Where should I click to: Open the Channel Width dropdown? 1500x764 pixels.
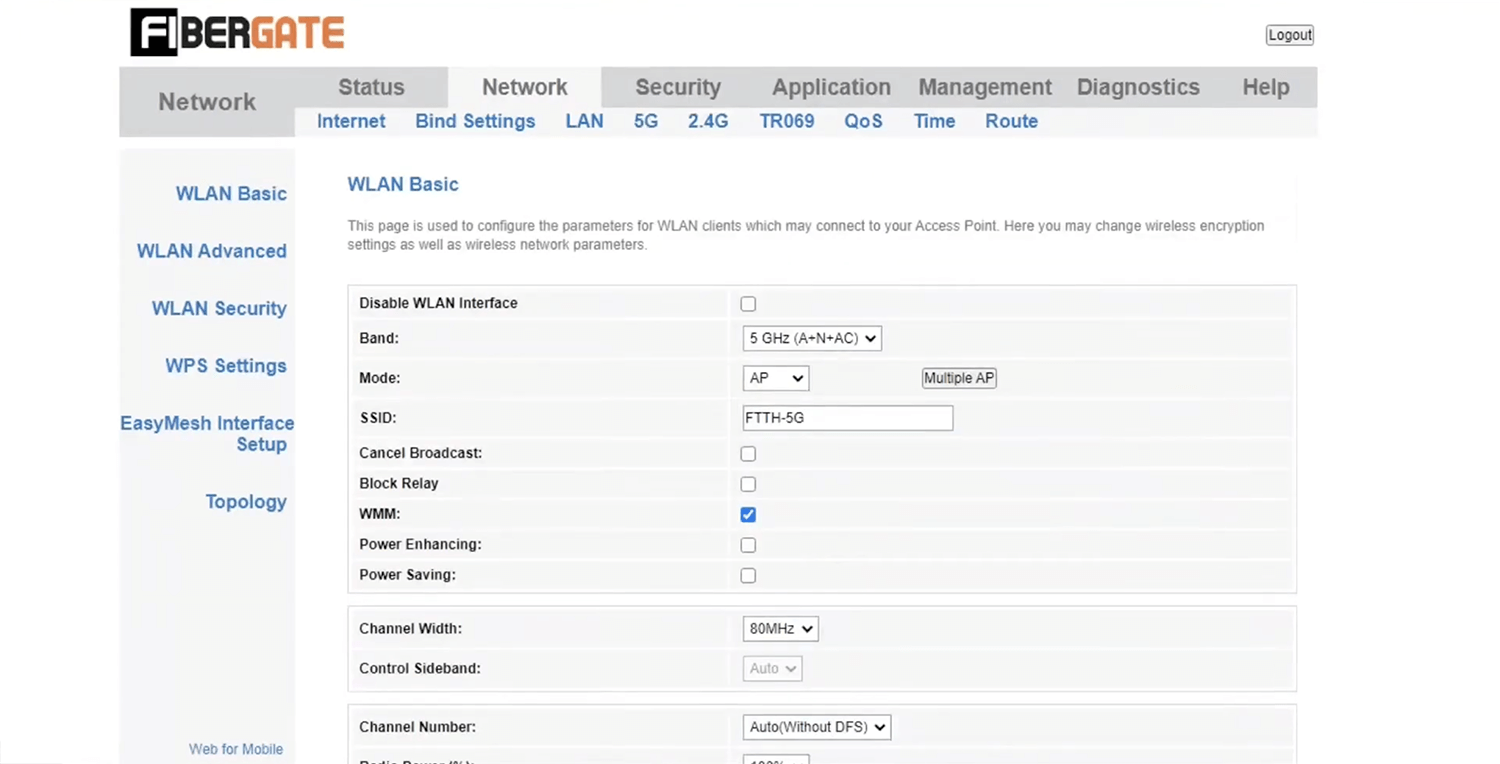(x=780, y=629)
